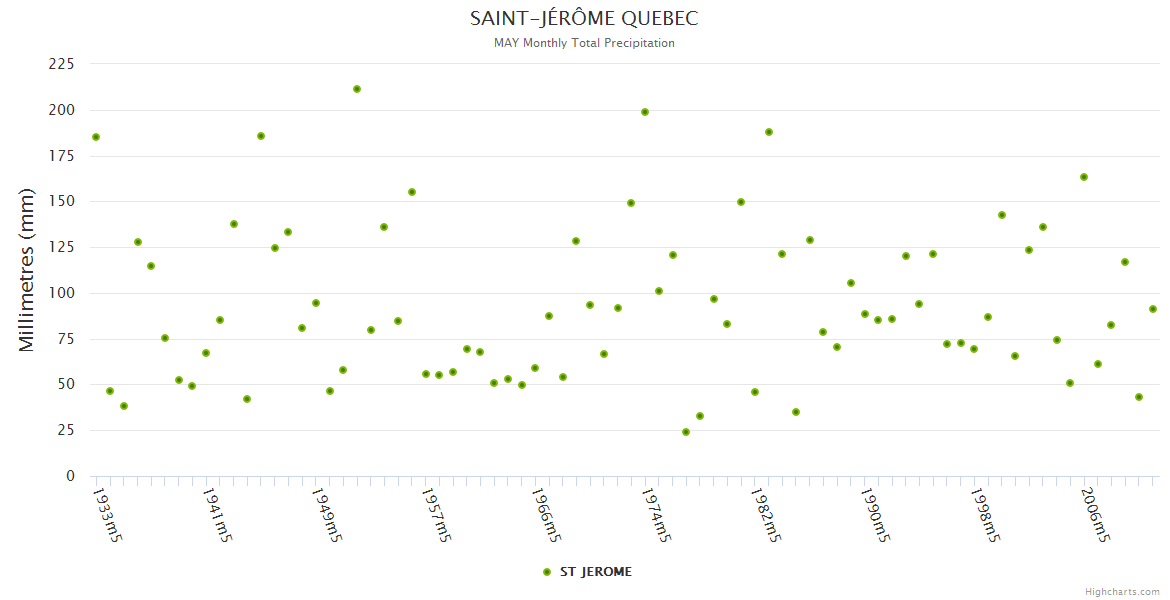The height and width of the screenshot is (600, 1170).
Task: Click the 100 y-axis tick label
Action: pyautogui.click(x=62, y=293)
